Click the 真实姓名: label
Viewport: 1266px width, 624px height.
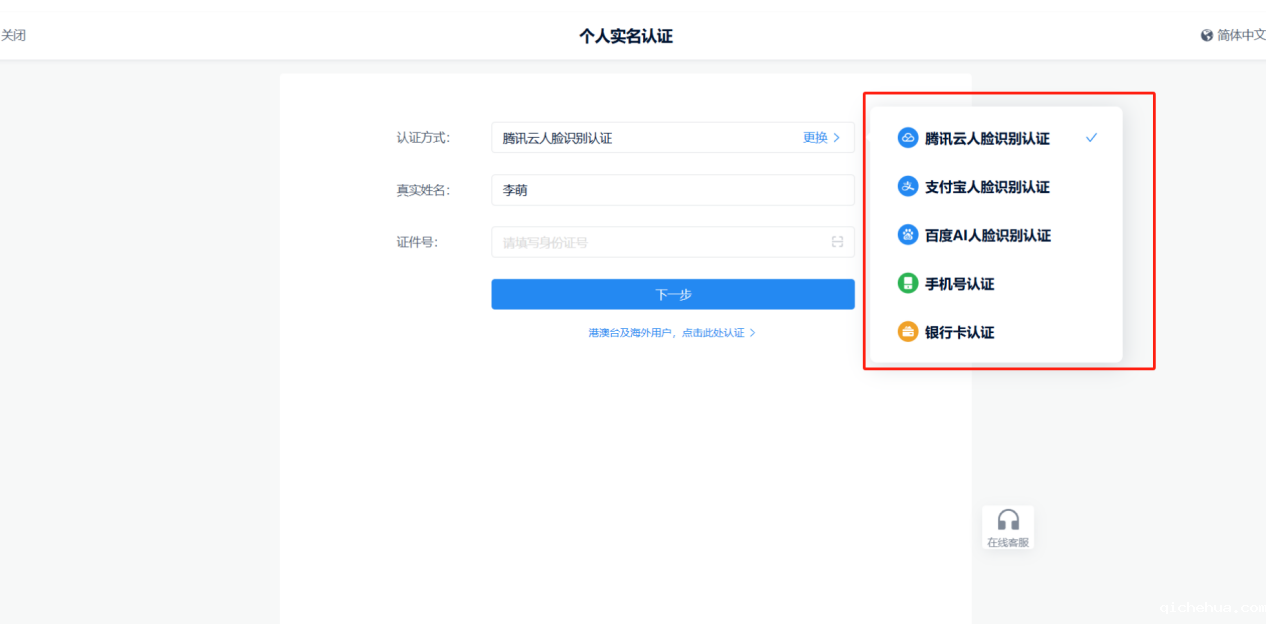[x=423, y=190]
